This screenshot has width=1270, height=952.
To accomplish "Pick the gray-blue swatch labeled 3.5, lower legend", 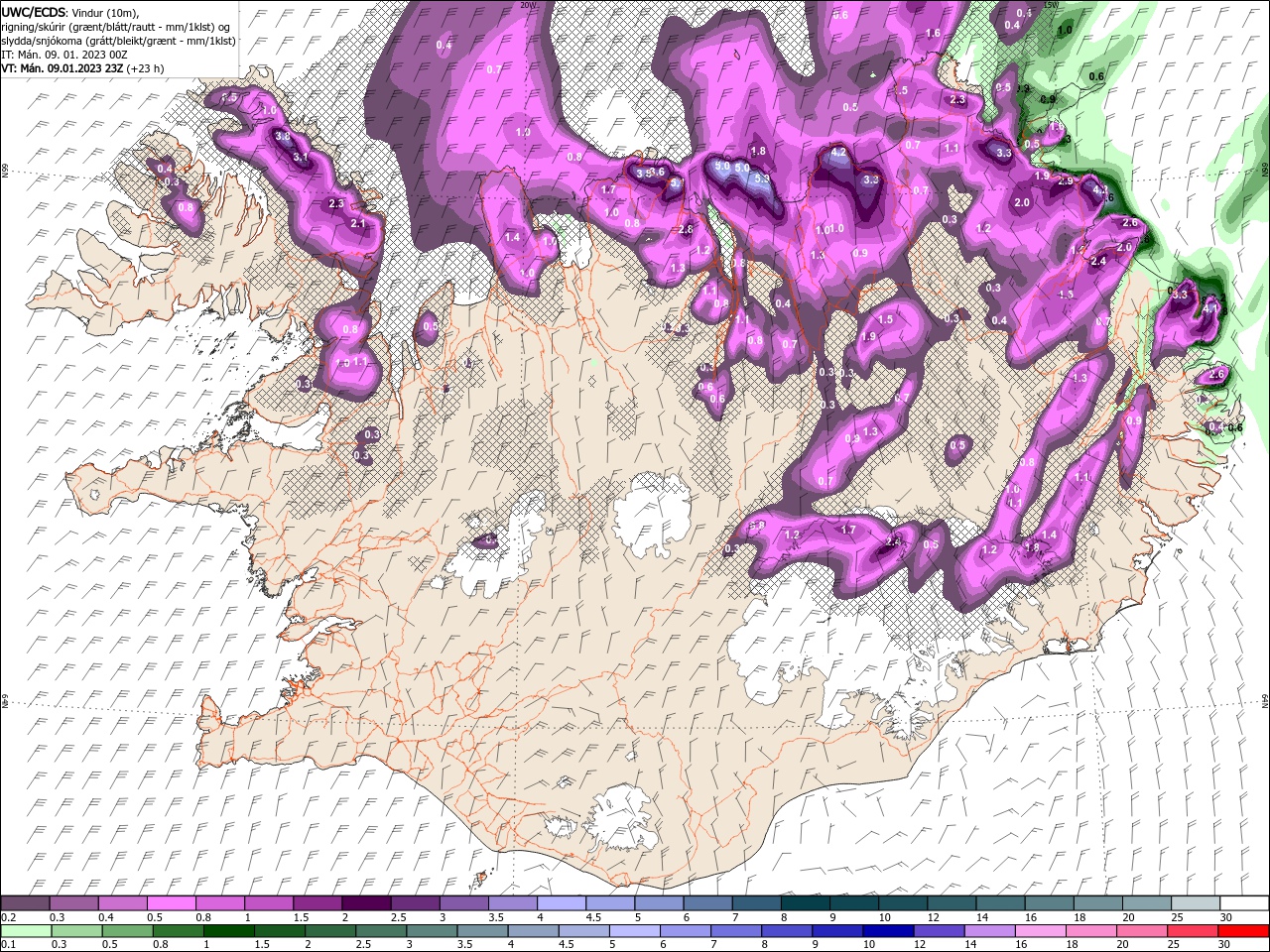I will 483,931.
